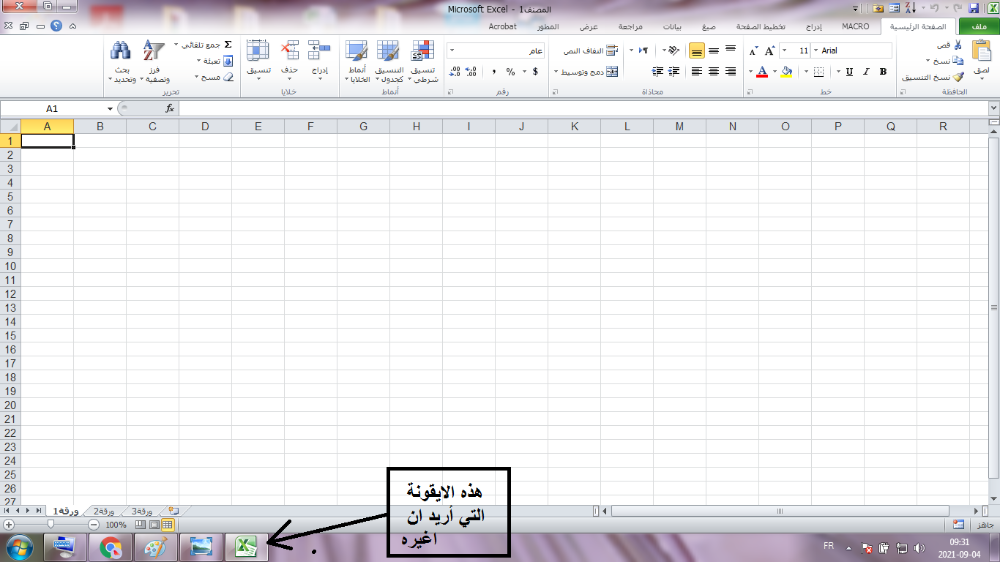Open the Arial font name dropdown
Screen dimensions: 1000x562
[816, 50]
